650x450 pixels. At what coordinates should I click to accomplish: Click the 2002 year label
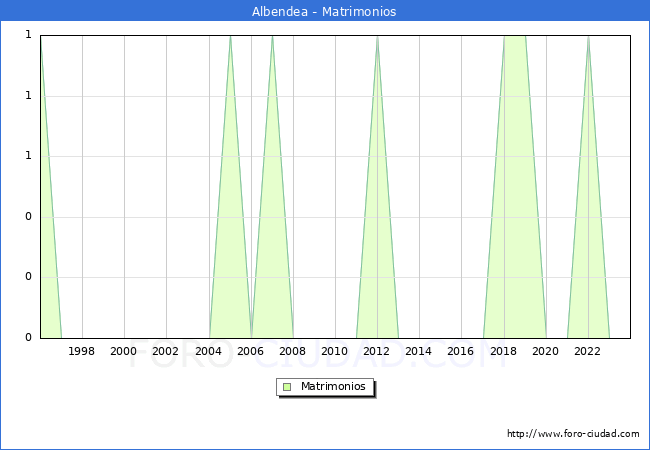coord(166,351)
